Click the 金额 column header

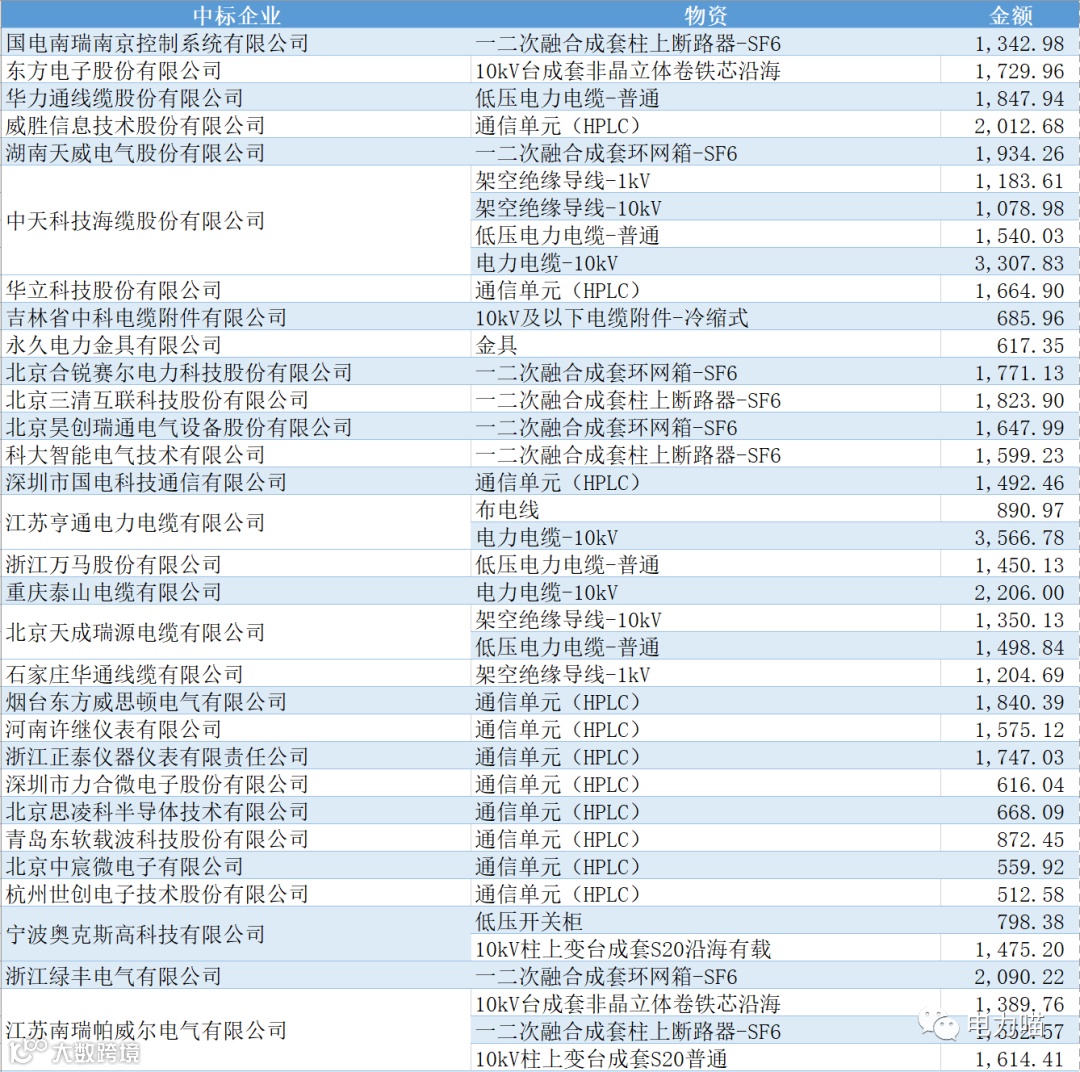pos(1010,14)
